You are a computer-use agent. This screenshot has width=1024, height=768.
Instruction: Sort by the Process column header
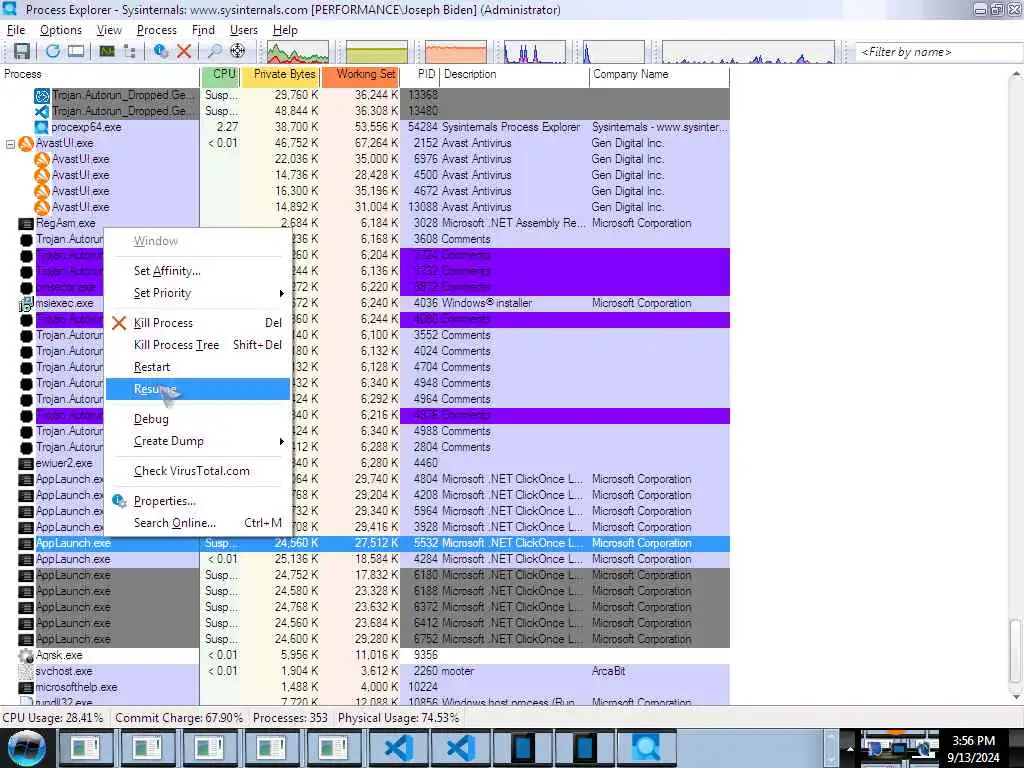pos(99,74)
